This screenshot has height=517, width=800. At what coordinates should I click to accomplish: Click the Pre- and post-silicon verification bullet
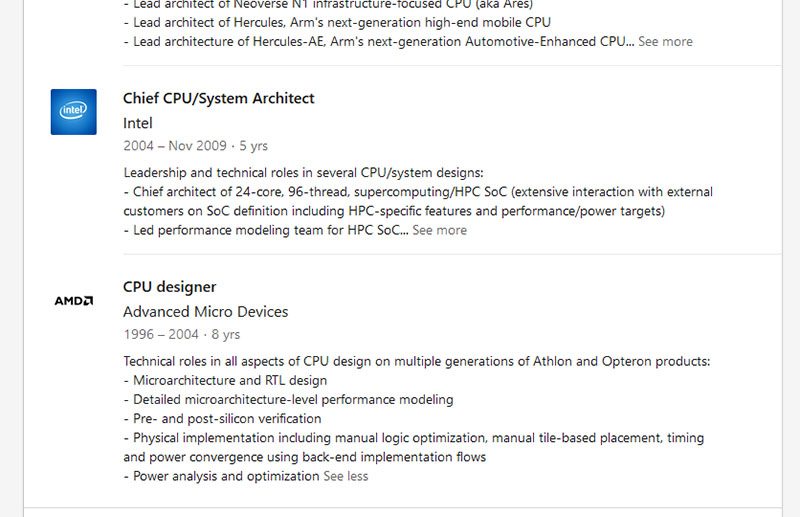click(222, 418)
